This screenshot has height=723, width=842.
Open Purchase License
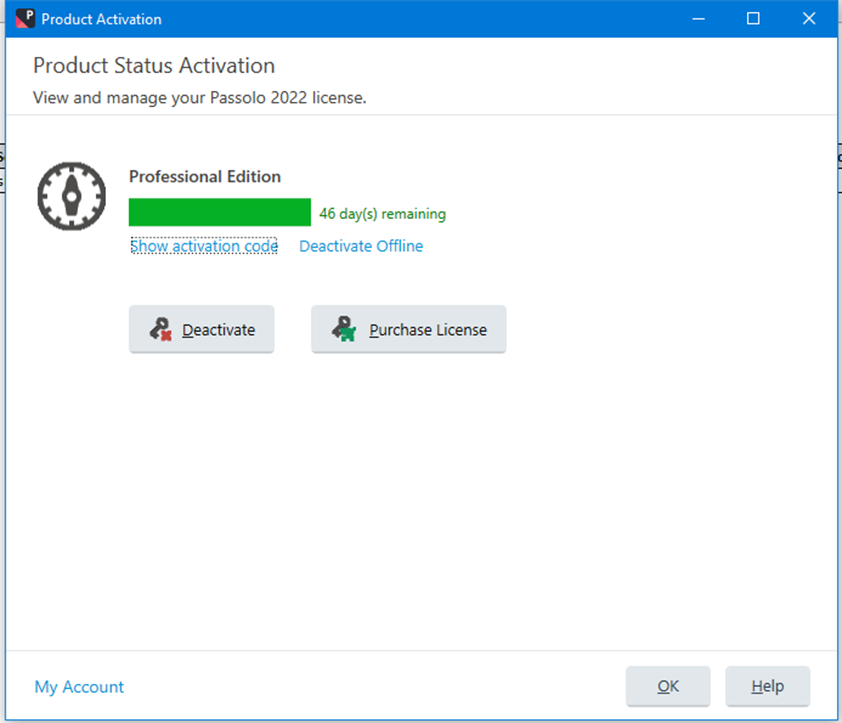409,329
